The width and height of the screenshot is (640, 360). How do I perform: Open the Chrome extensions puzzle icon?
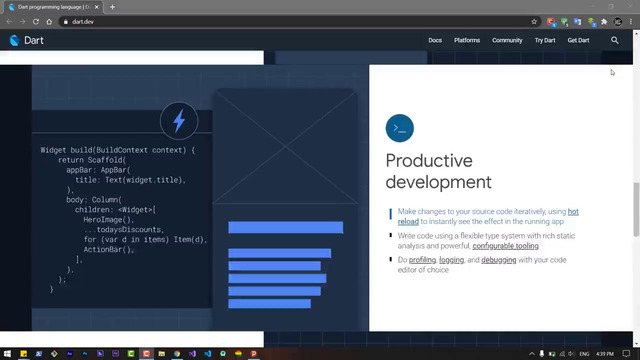[604, 22]
